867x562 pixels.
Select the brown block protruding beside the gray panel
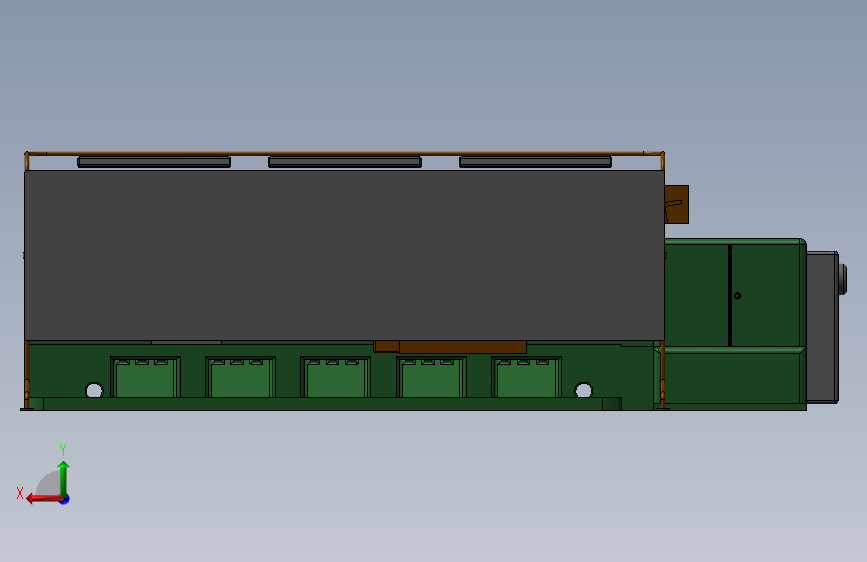(x=677, y=205)
